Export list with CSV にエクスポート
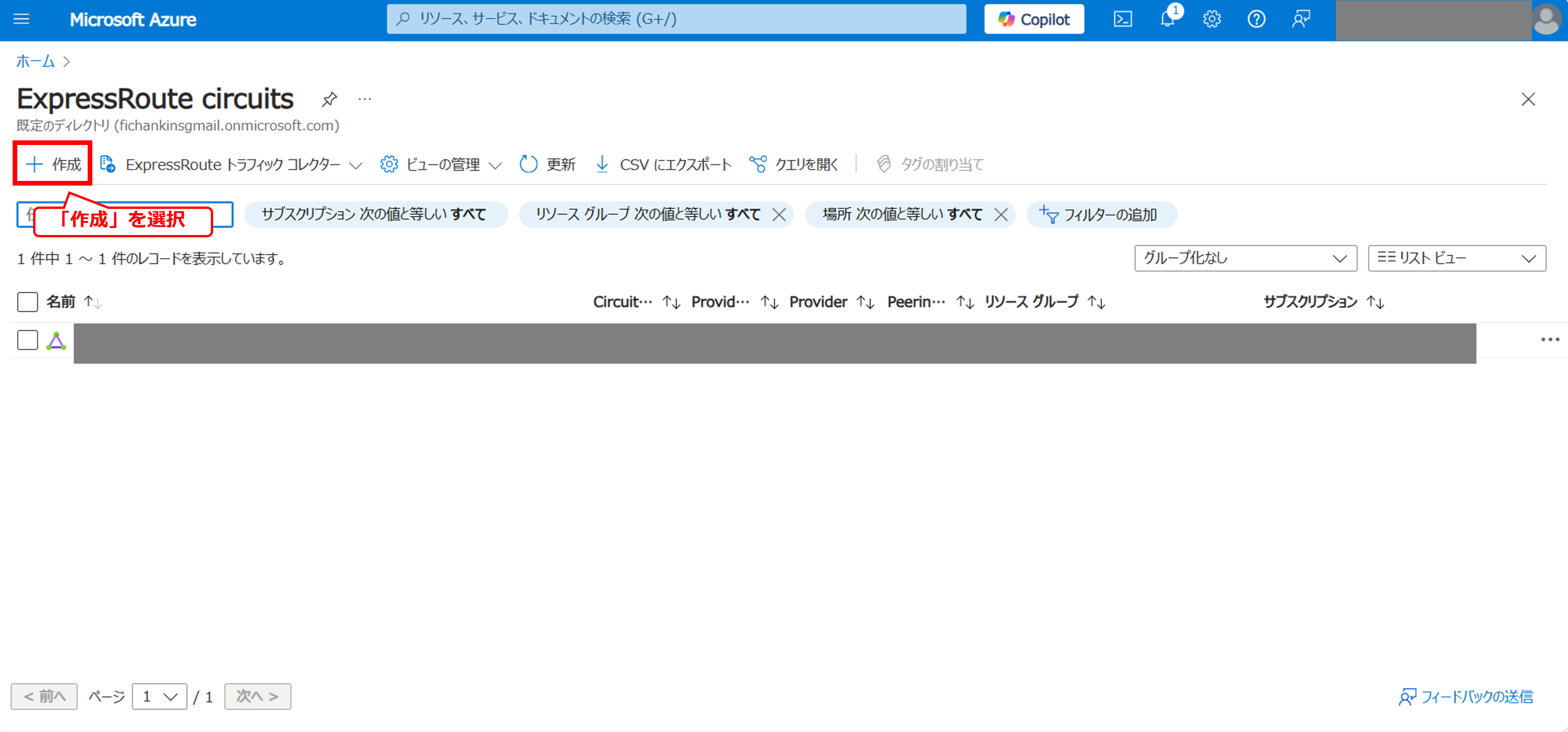The image size is (1568, 732). (x=663, y=164)
